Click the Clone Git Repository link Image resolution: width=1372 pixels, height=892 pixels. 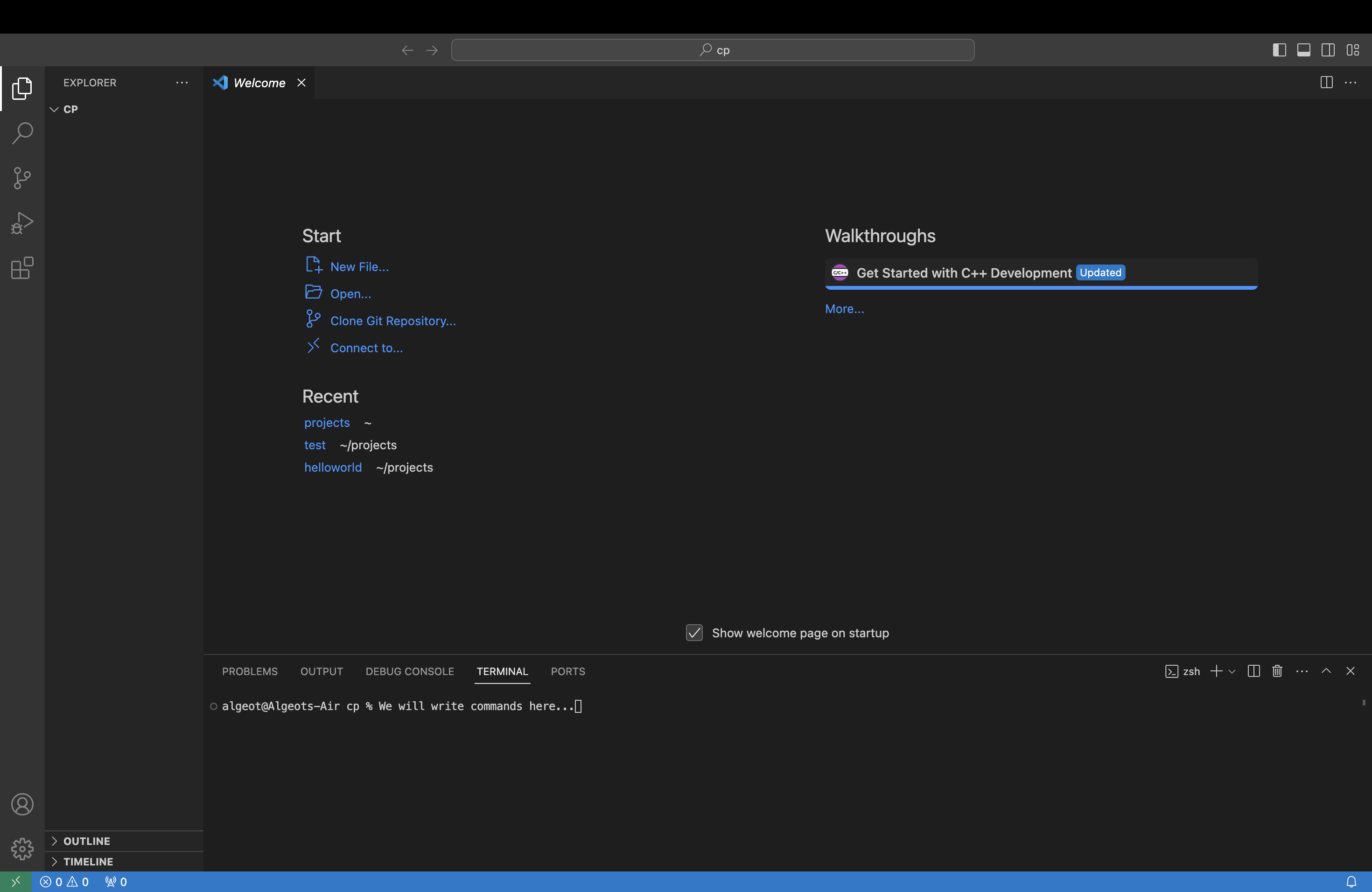[x=392, y=321]
